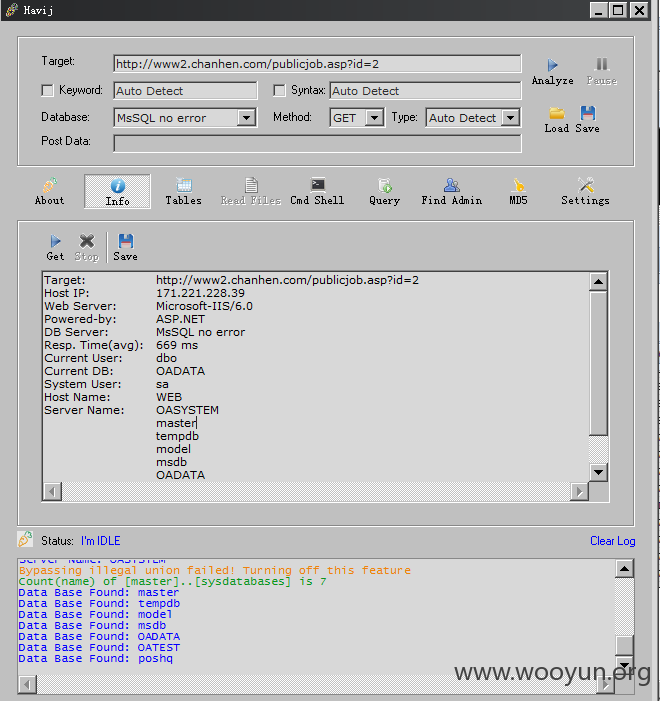
Task: Close the Havij window
Action: 639,9
